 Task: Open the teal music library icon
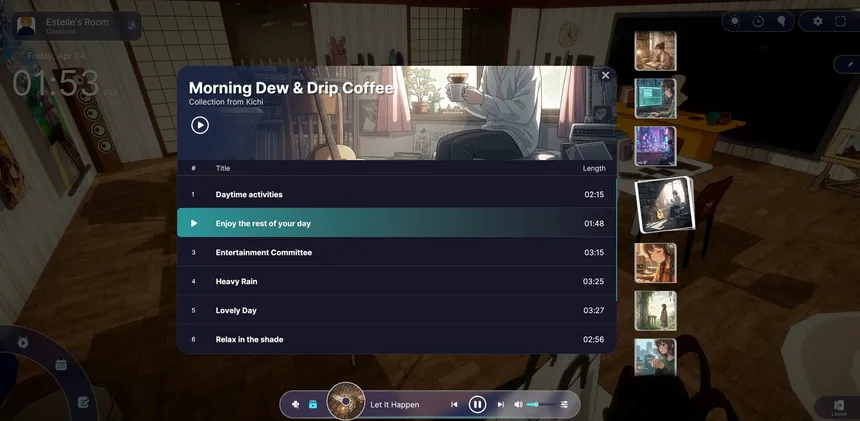tap(313, 405)
